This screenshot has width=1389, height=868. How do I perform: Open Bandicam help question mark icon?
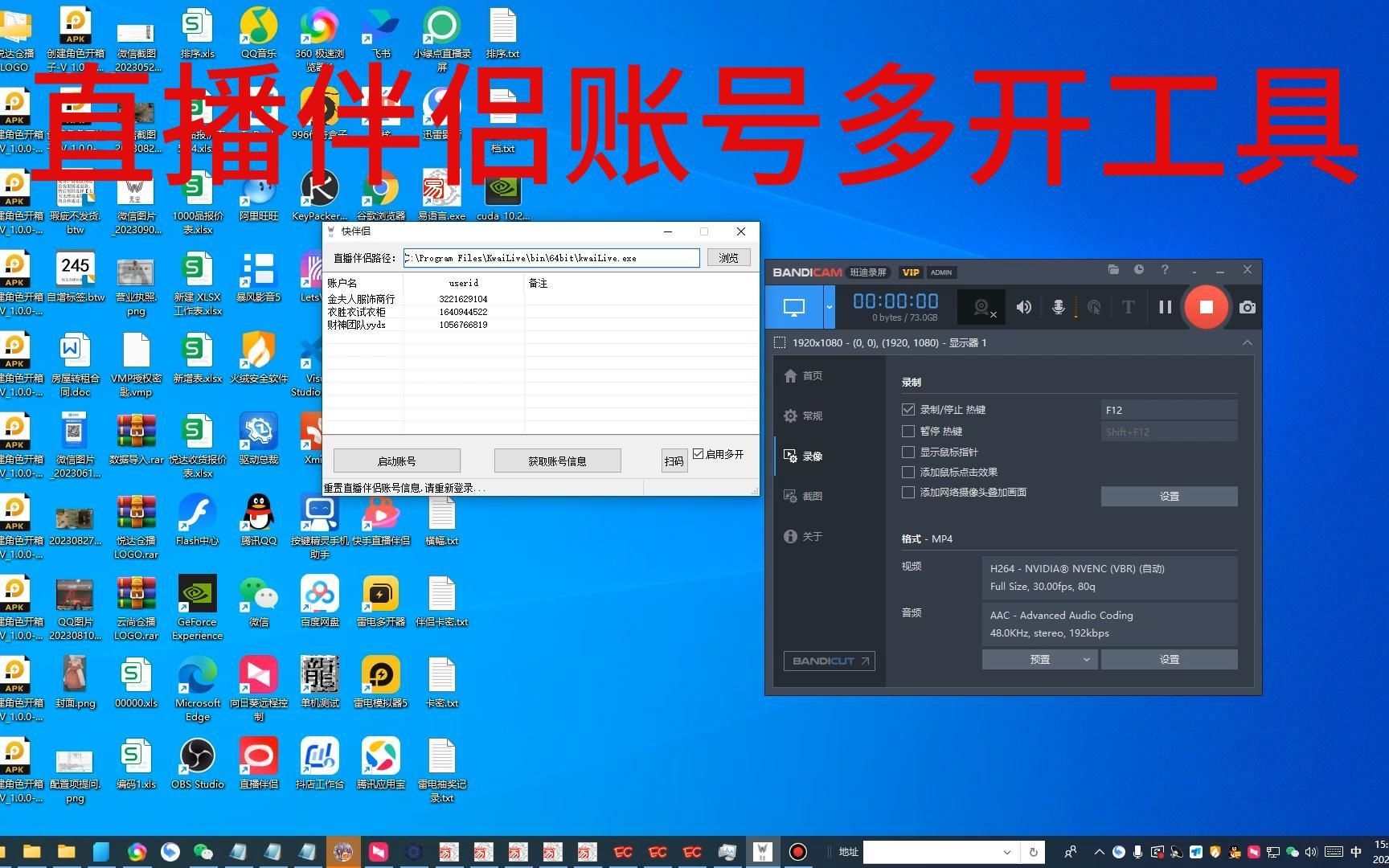[1165, 270]
